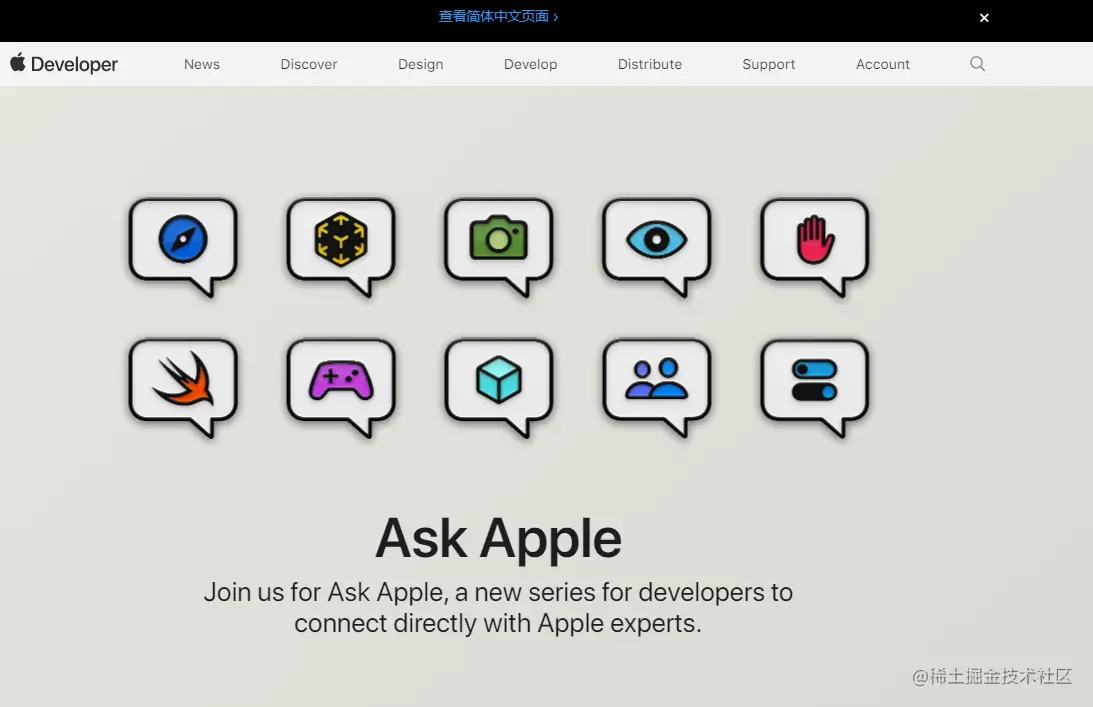Go to the Design section
The height and width of the screenshot is (707, 1093).
(420, 64)
